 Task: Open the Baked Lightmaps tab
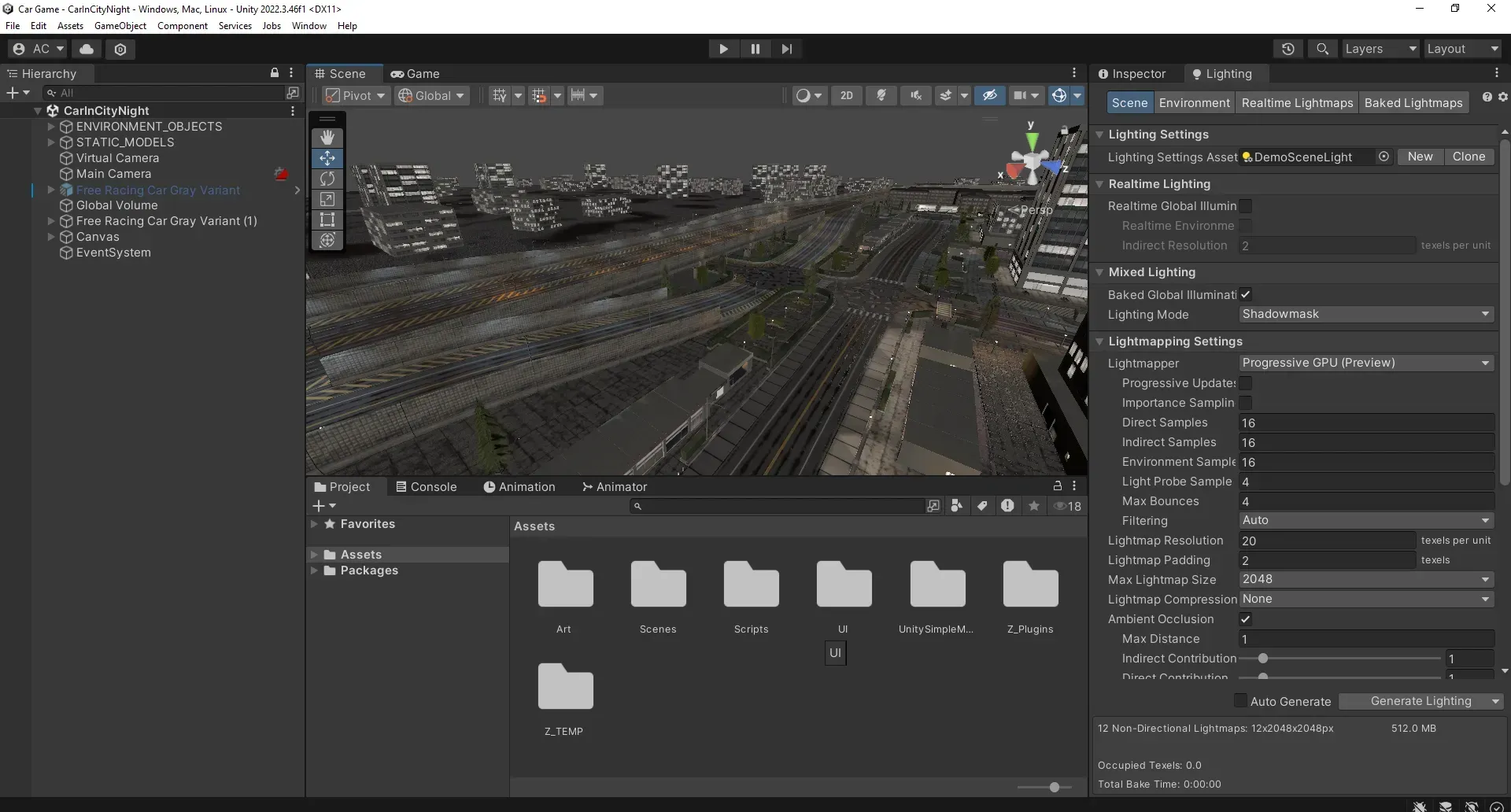pos(1413,103)
